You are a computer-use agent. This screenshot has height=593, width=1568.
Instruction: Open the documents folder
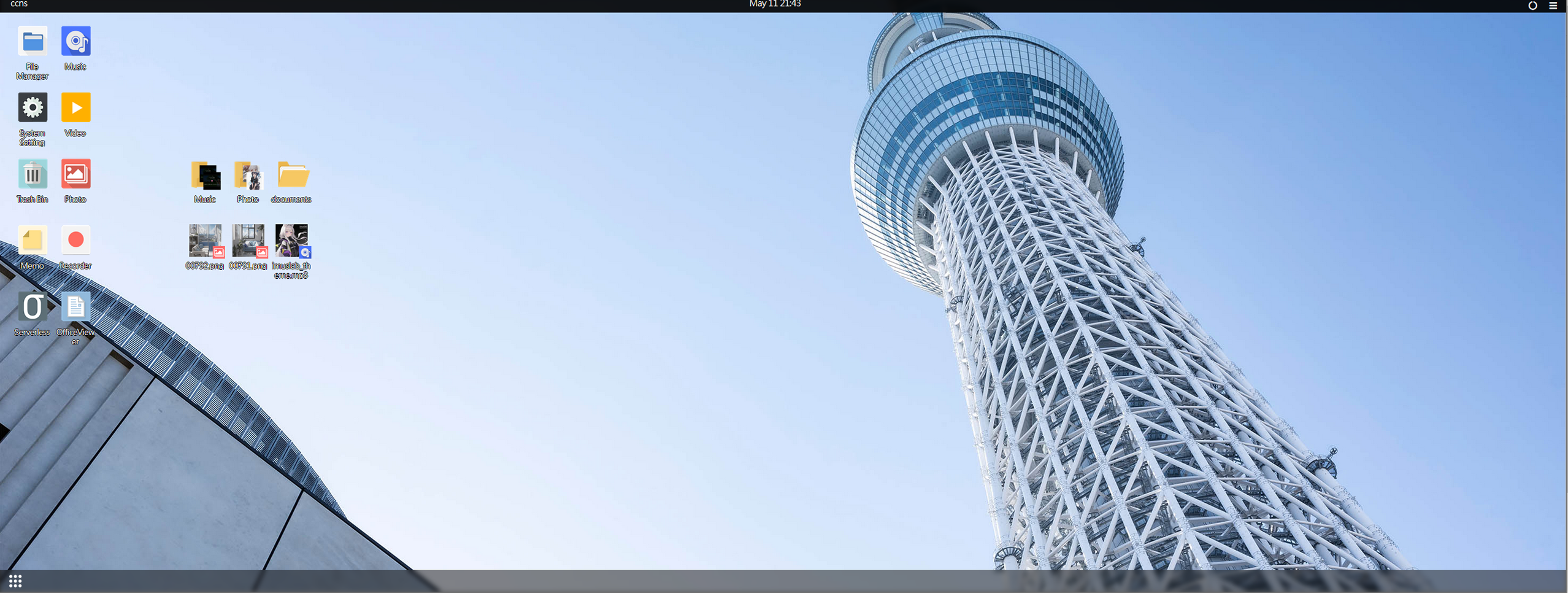point(291,176)
